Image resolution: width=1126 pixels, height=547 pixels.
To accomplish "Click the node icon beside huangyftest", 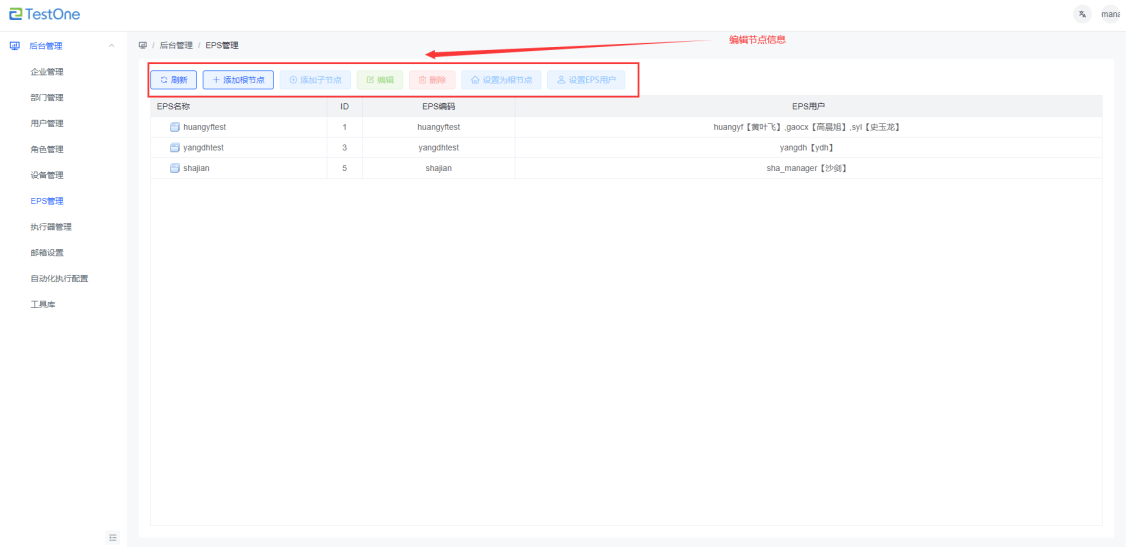I will point(175,127).
